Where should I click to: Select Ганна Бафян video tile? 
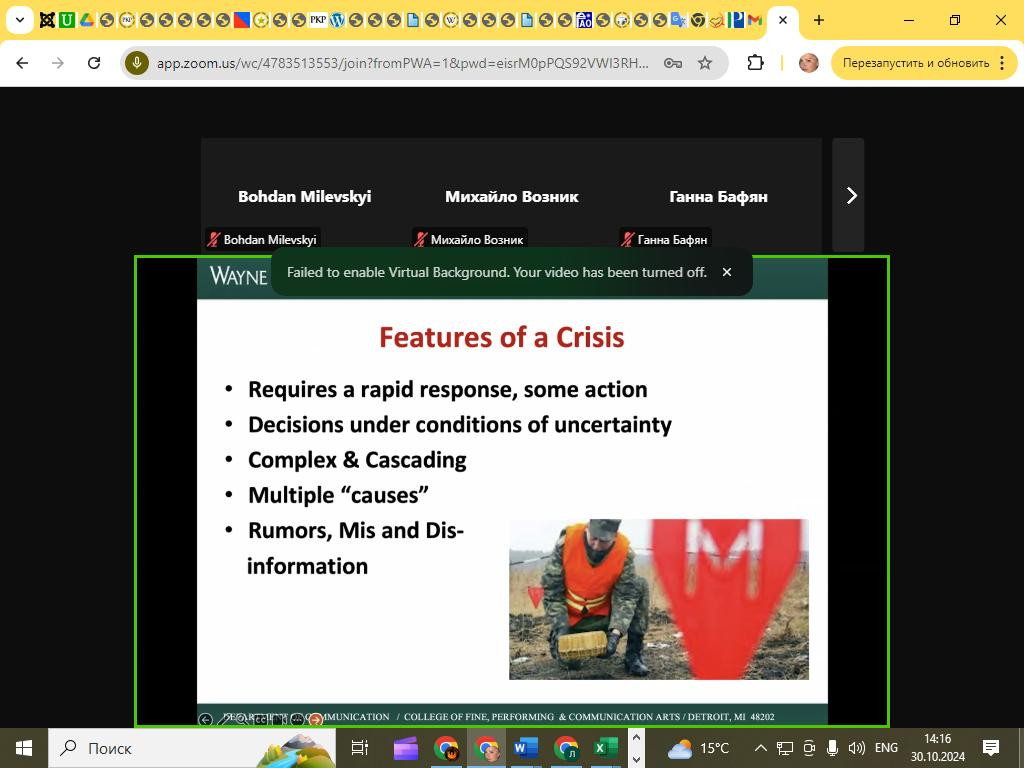tap(718, 195)
